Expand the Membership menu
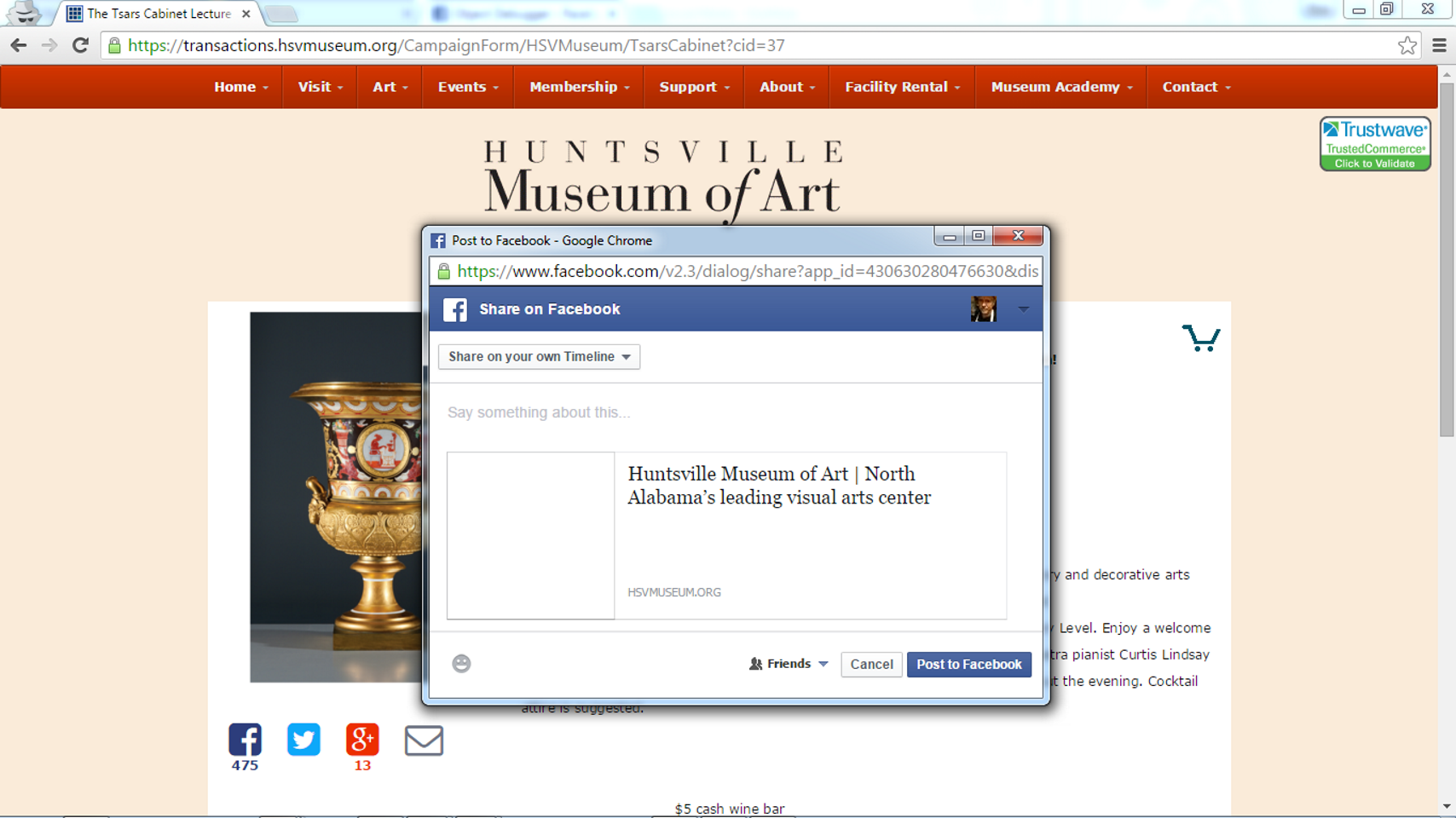Image resolution: width=1456 pixels, height=818 pixels. tap(580, 87)
